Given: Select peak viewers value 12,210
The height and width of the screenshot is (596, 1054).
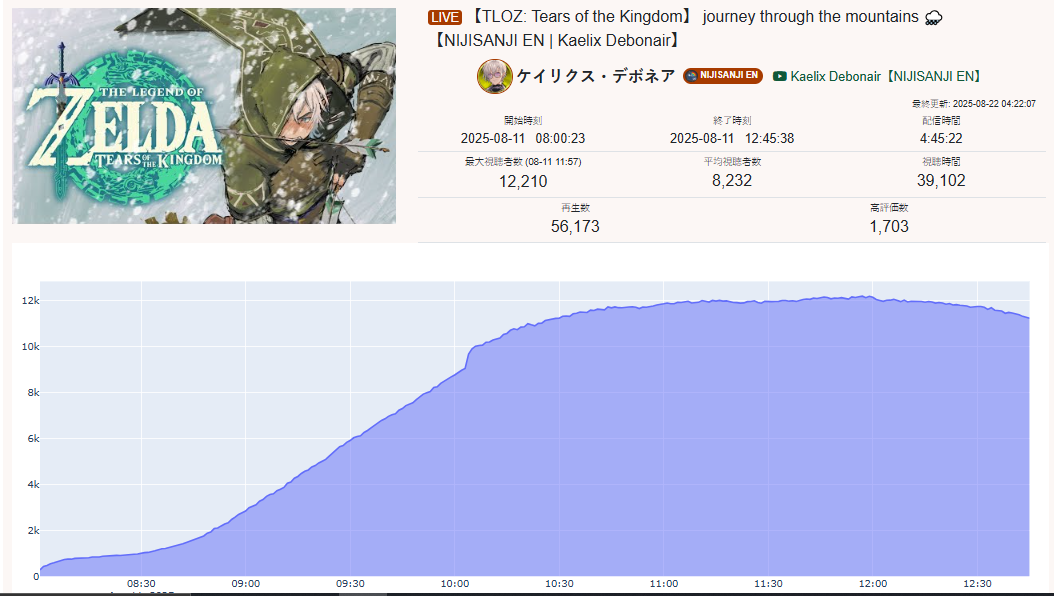Looking at the screenshot, I should click(523, 181).
